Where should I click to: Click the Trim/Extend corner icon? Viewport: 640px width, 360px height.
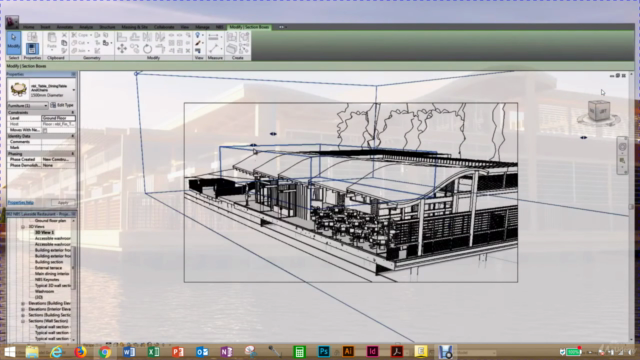tap(160, 49)
